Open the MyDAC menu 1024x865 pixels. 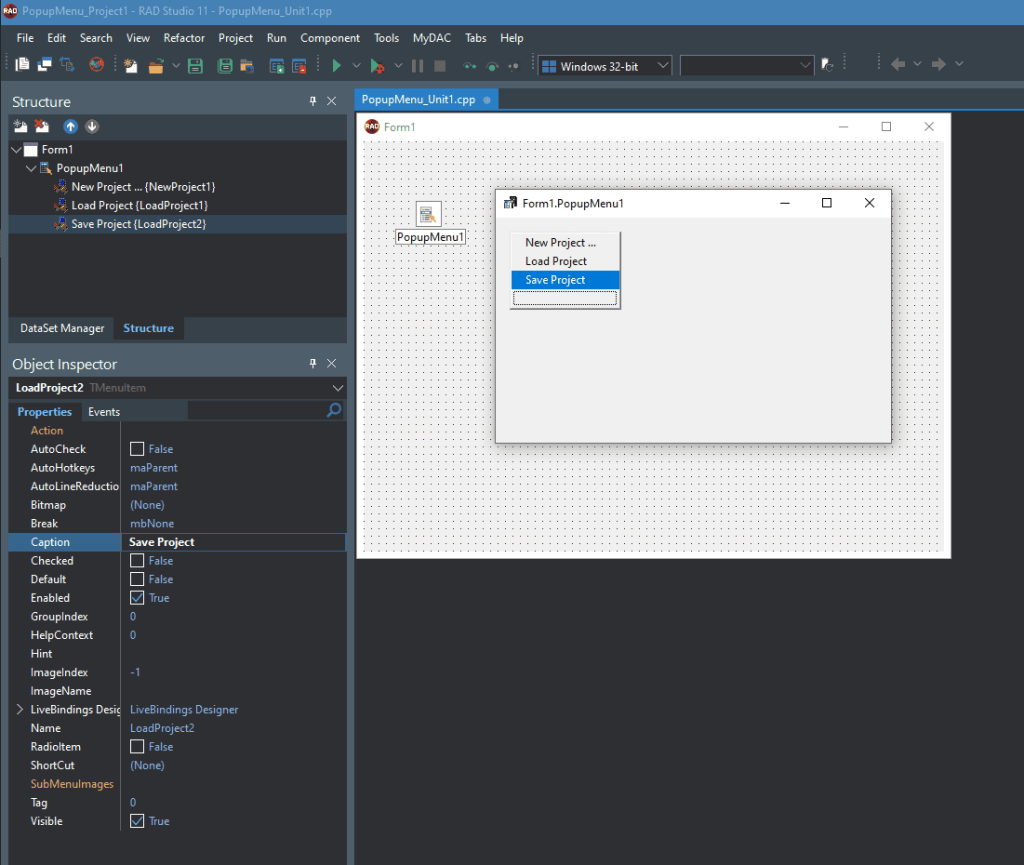coord(432,38)
